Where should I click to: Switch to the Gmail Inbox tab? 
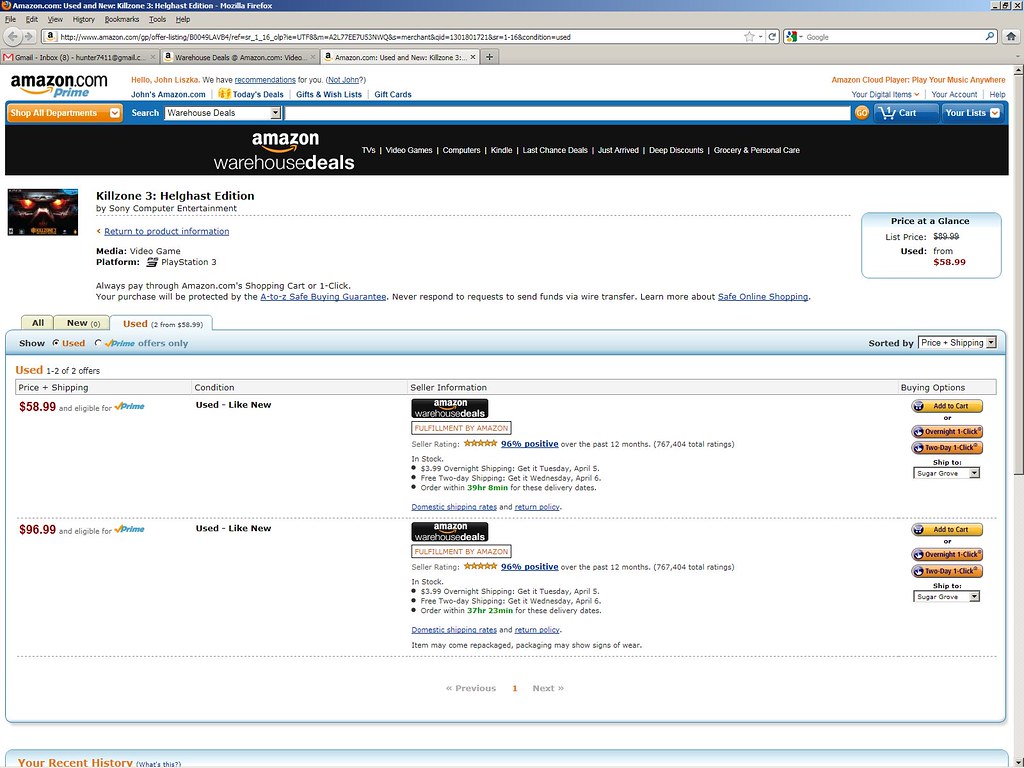click(80, 57)
